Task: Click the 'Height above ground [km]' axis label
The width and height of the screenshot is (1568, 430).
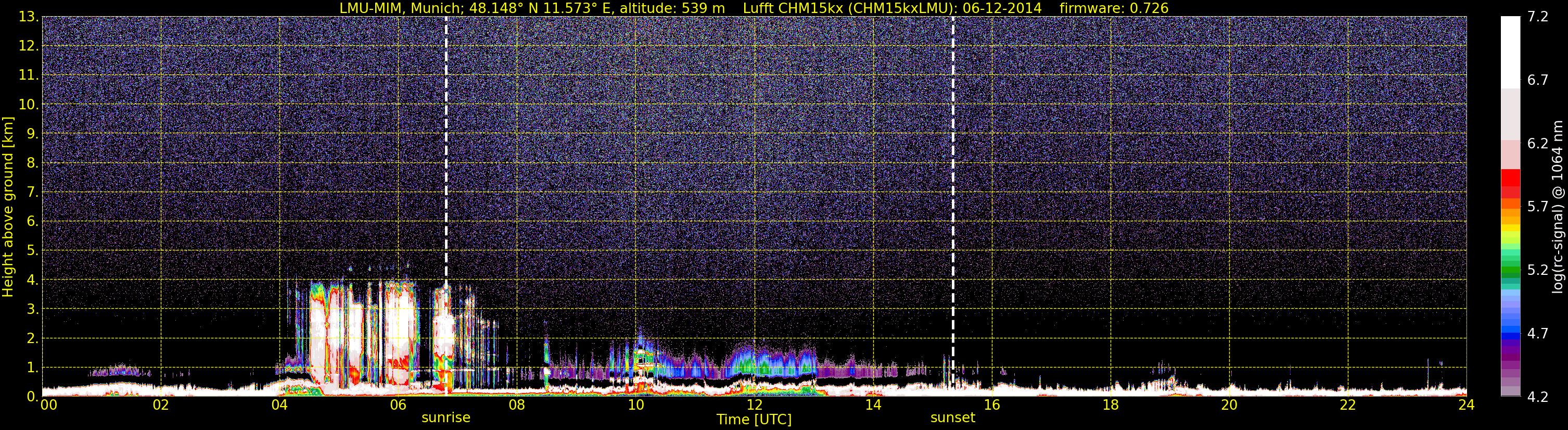Action: pyautogui.click(x=8, y=207)
